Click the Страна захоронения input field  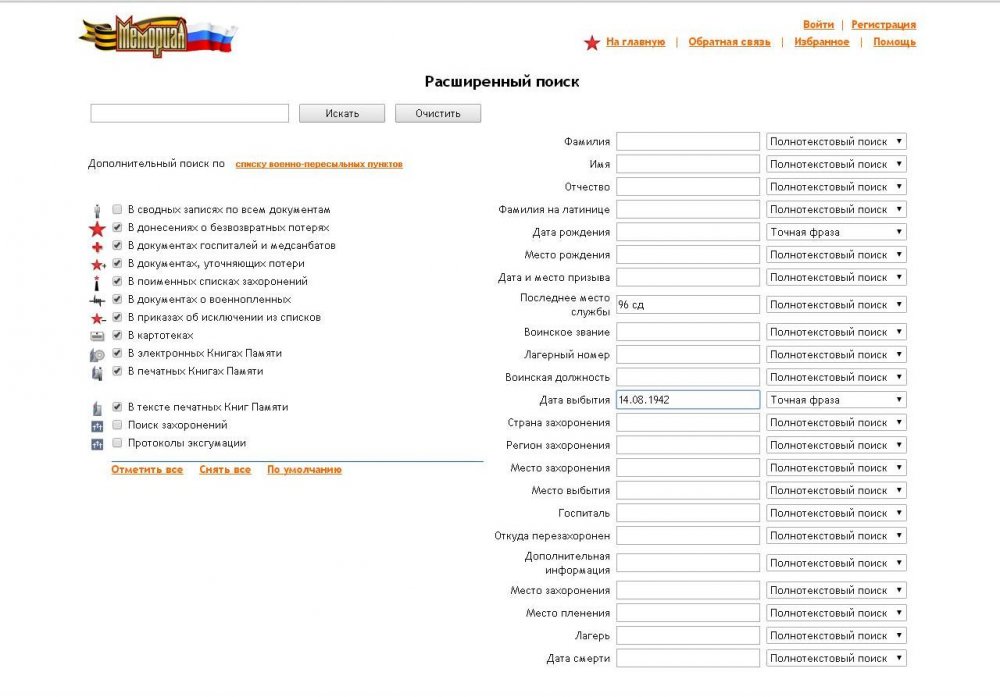pyautogui.click(x=688, y=422)
